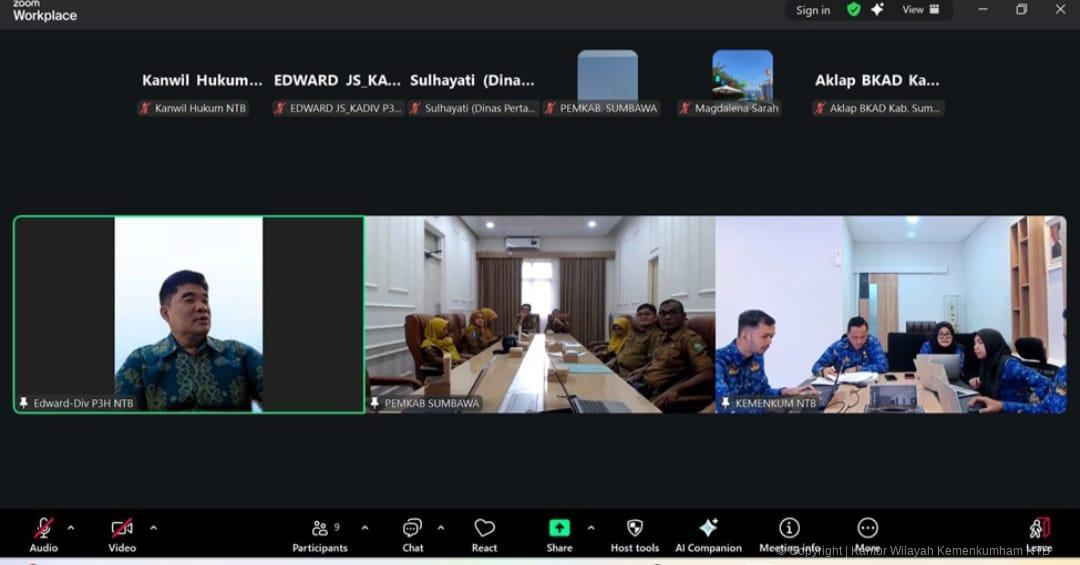The height and width of the screenshot is (565, 1080).
Task: Click the Sign in button
Action: click(x=813, y=10)
